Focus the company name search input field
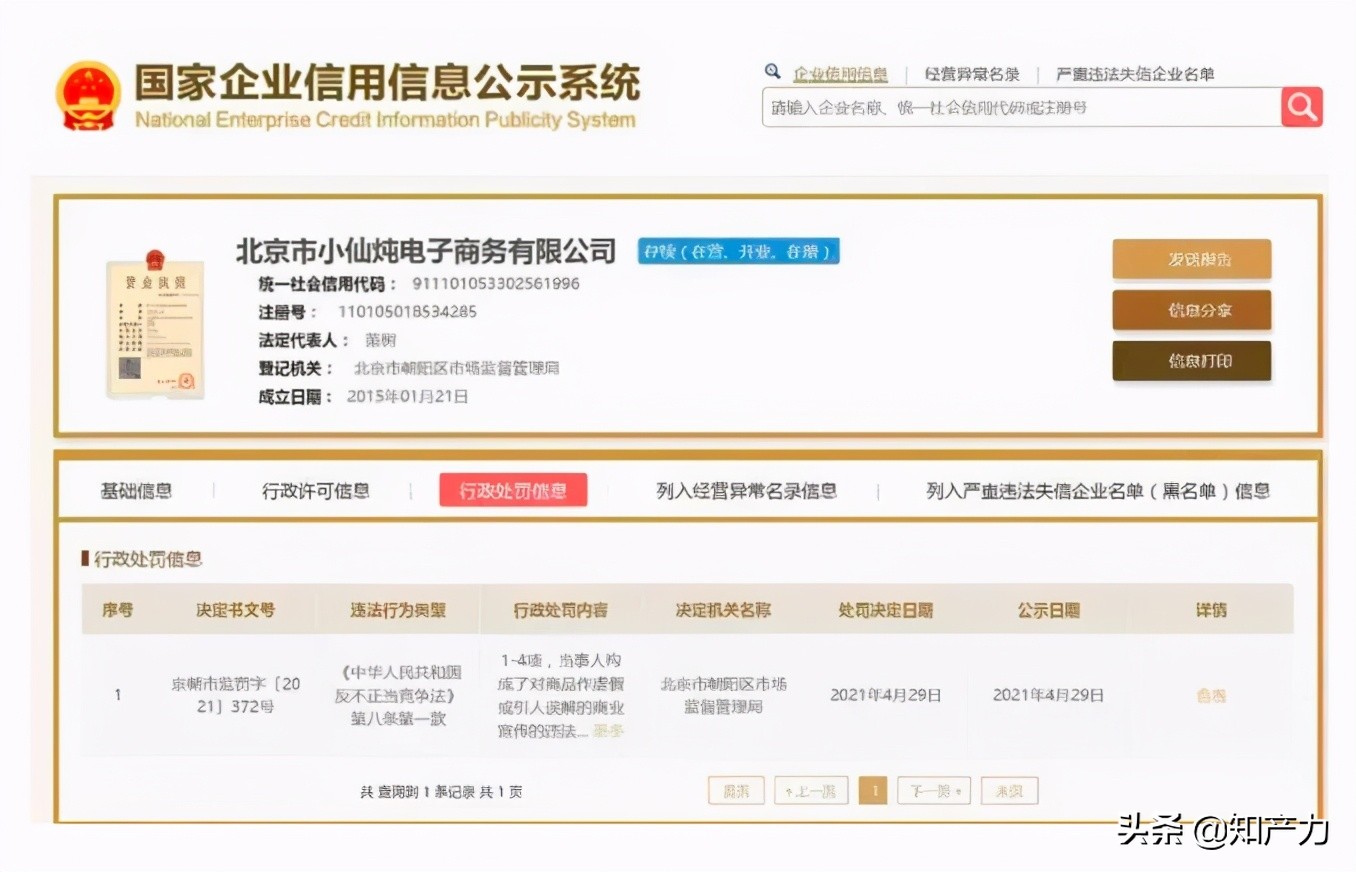 pos(1022,107)
